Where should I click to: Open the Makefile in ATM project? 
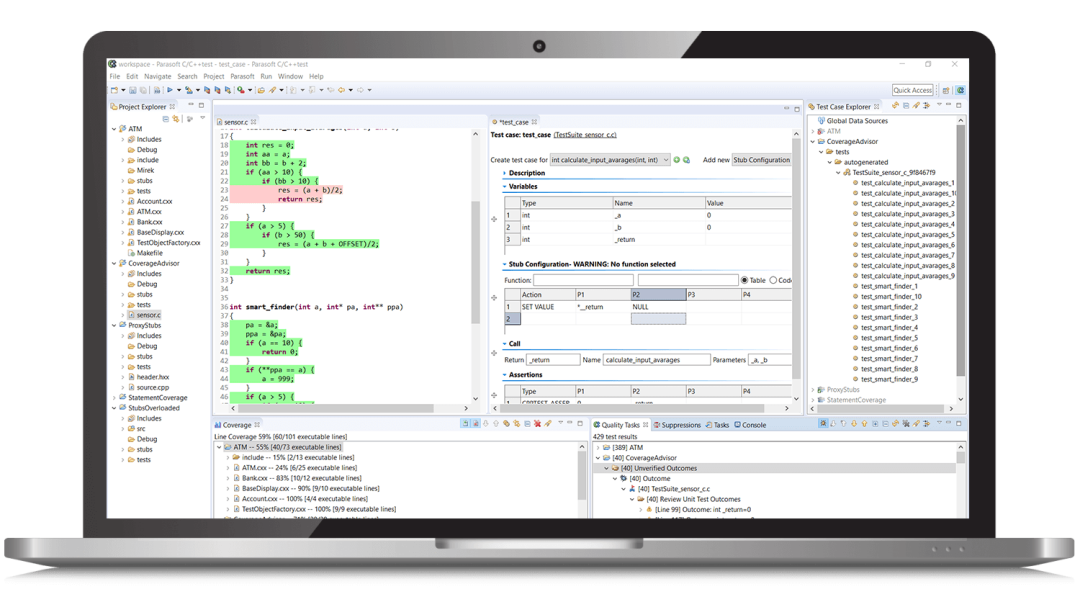click(x=149, y=253)
